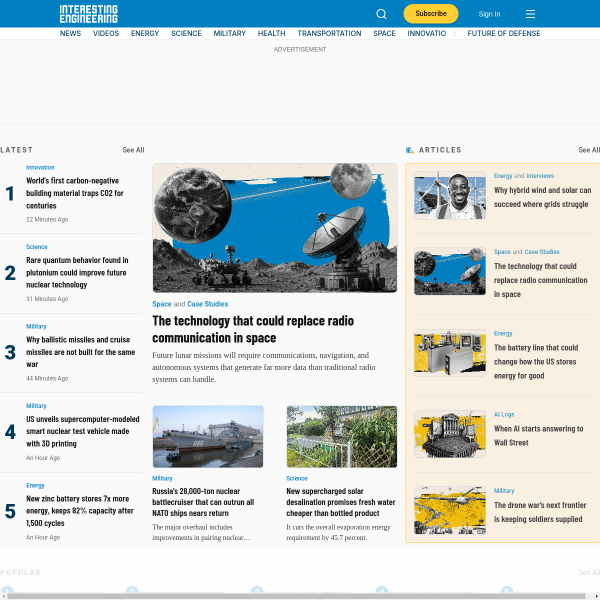Open the hamburger menu icon
Image resolution: width=600 pixels, height=600 pixels.
[x=530, y=14]
